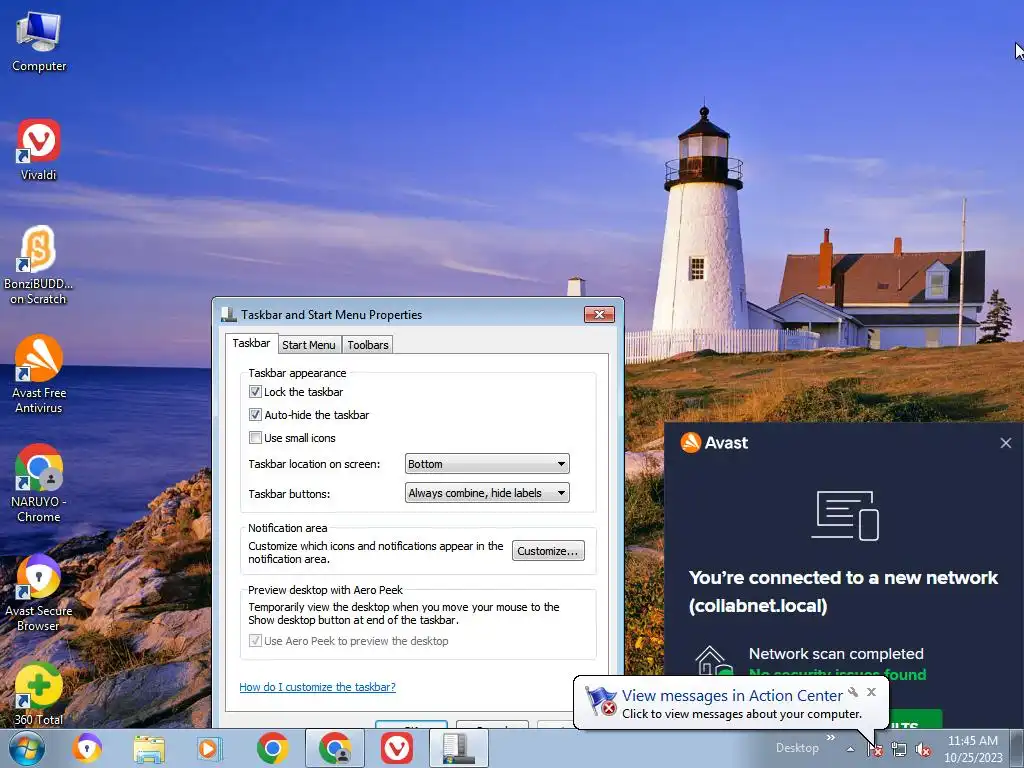
Task: Click wrench icon in Action Center balloon
Action: 853,692
